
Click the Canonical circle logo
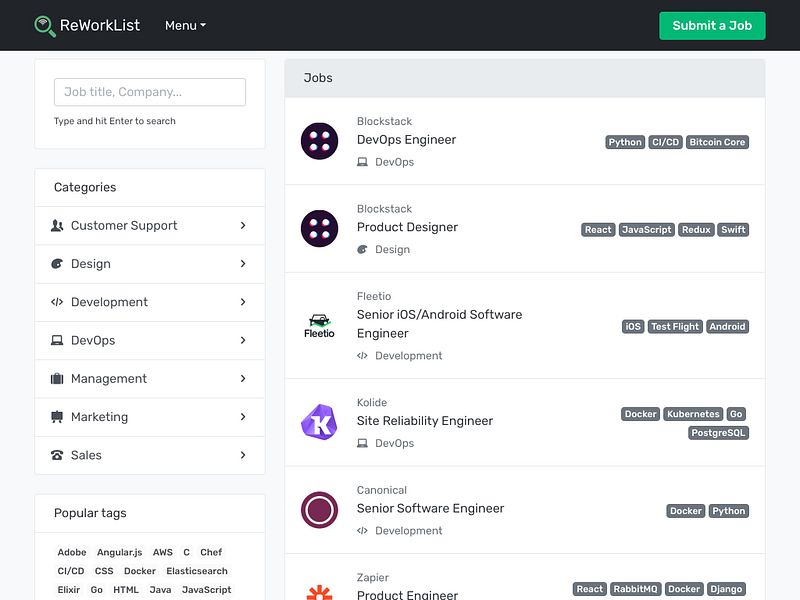tap(319, 510)
